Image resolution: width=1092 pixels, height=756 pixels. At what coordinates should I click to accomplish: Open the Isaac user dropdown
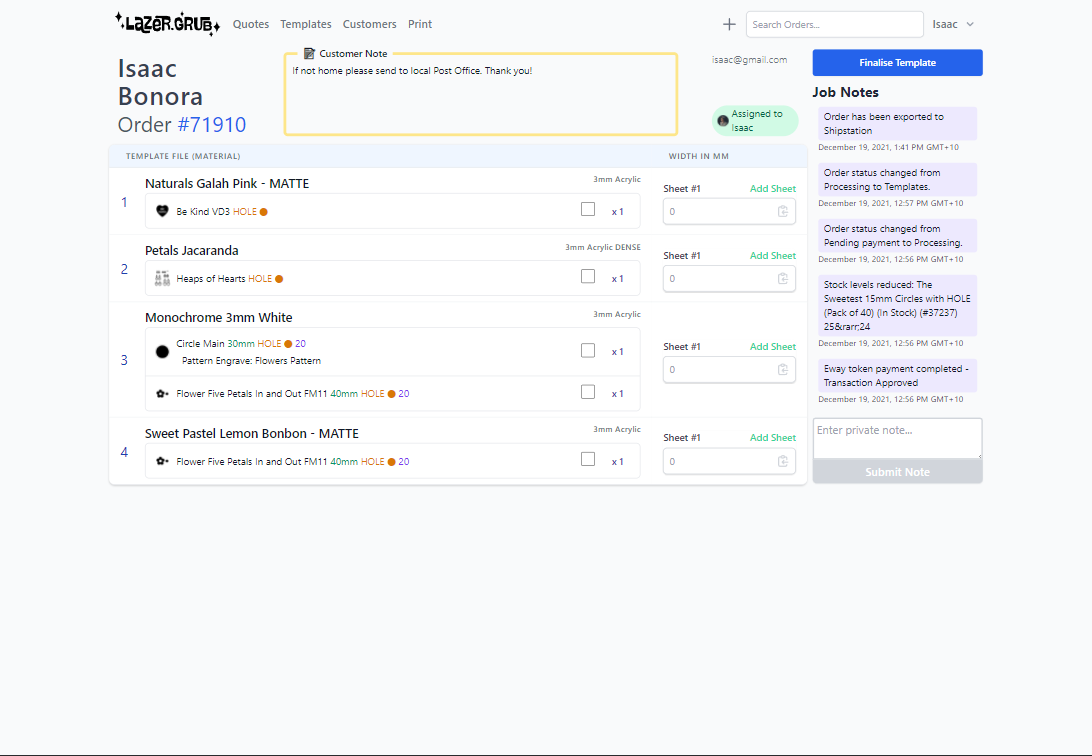click(953, 24)
